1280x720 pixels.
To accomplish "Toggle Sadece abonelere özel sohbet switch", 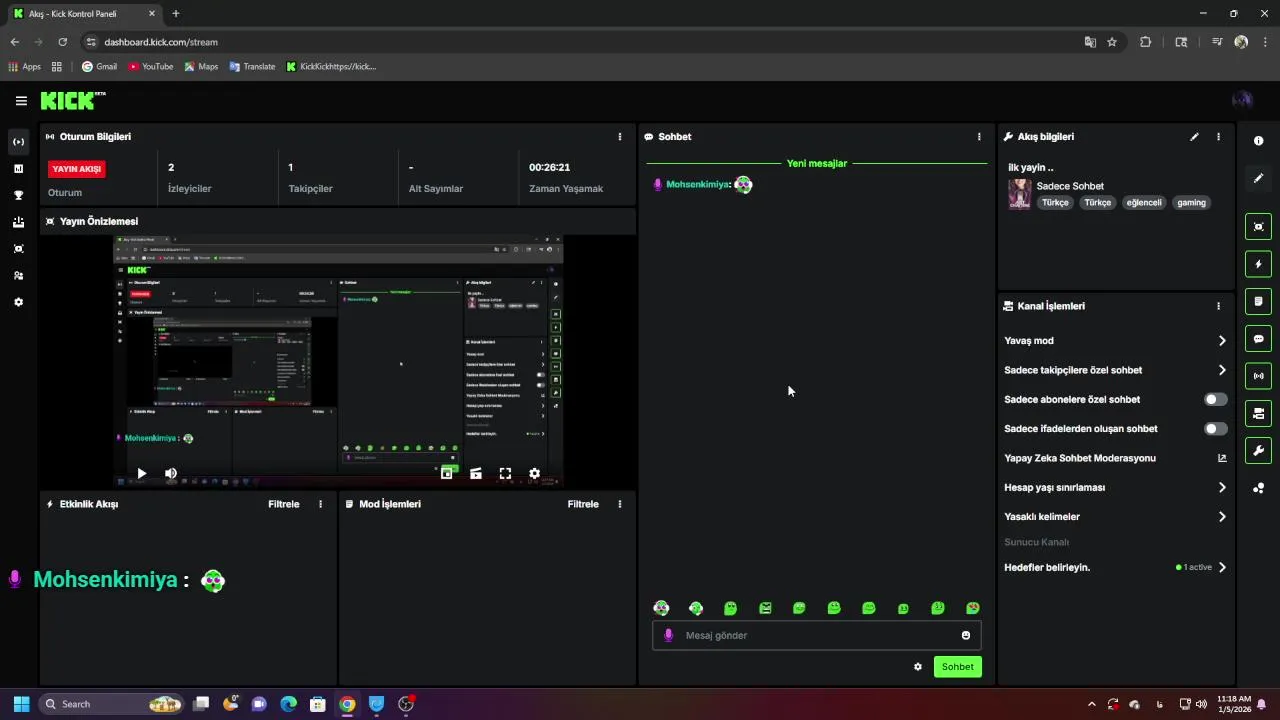I will (x=1215, y=399).
